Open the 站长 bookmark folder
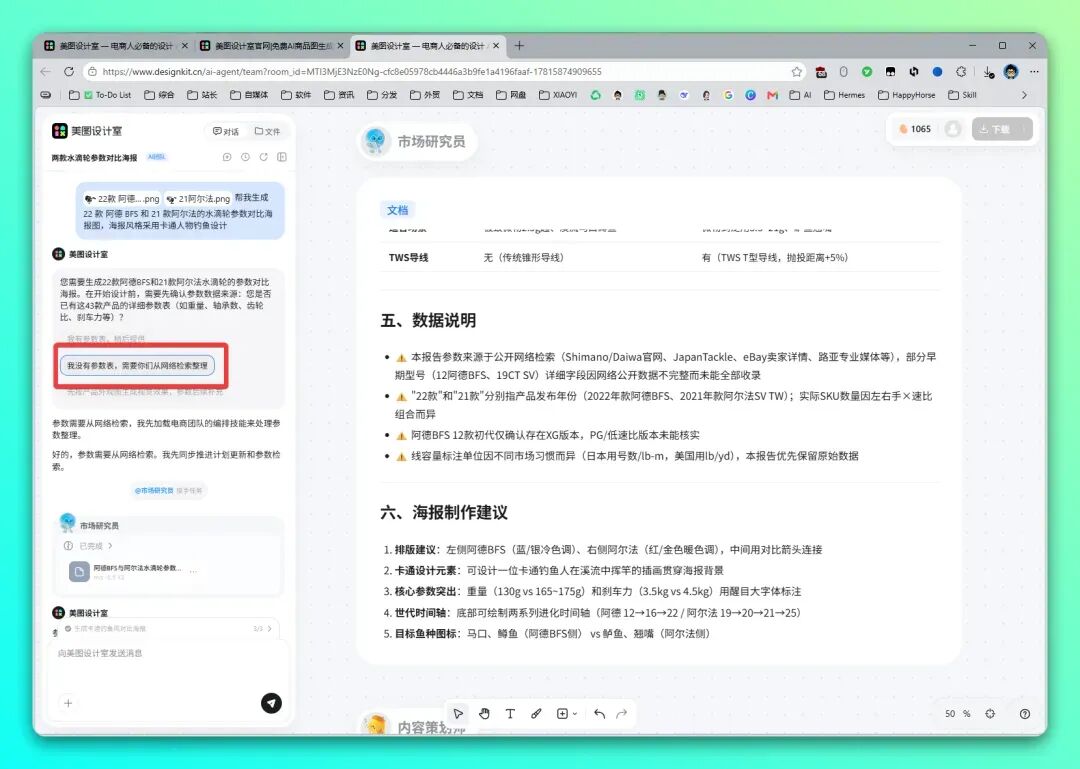 coord(202,95)
